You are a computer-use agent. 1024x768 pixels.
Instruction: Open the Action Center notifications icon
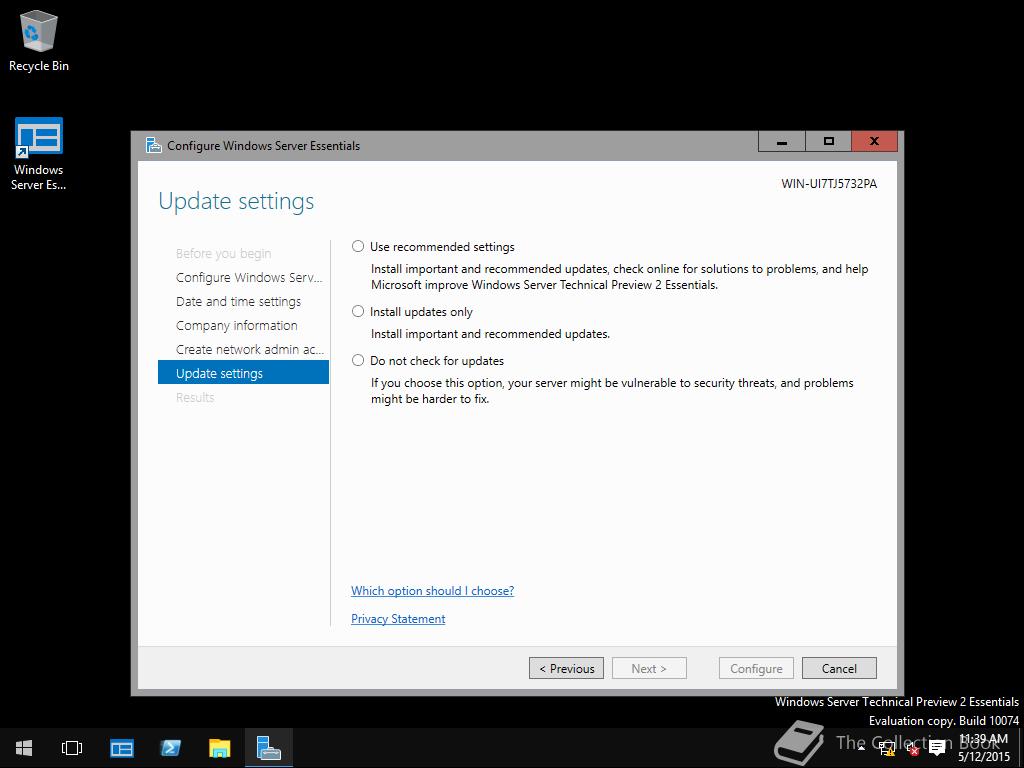(938, 748)
